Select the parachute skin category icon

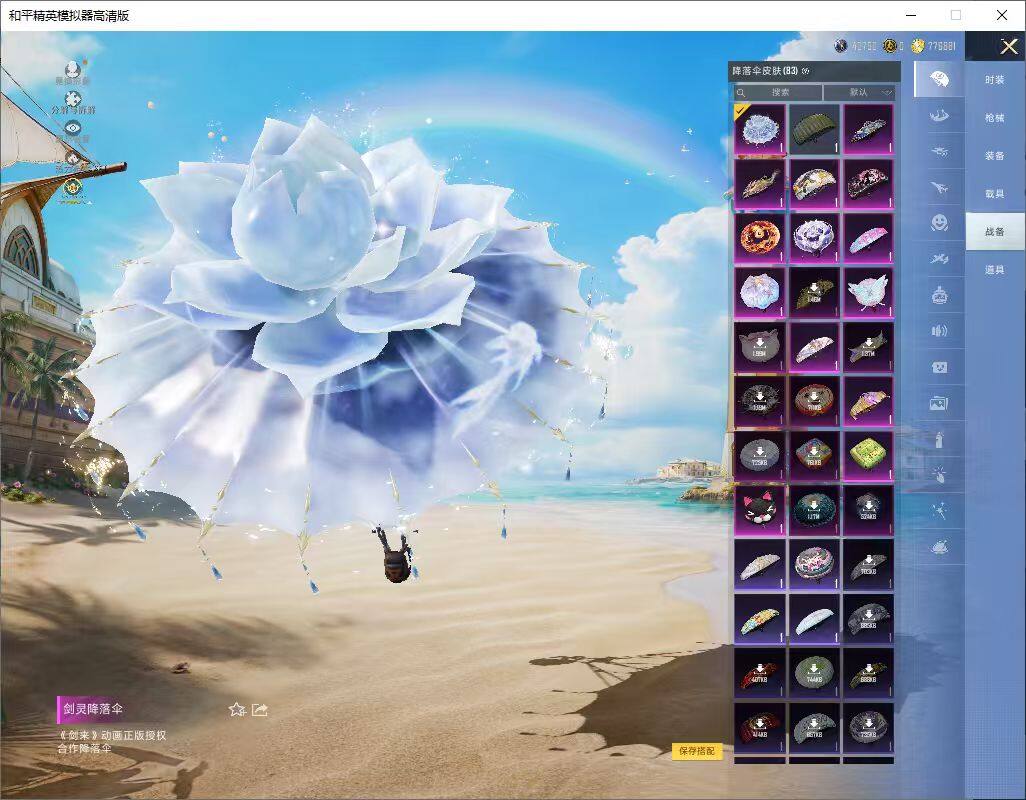[939, 79]
